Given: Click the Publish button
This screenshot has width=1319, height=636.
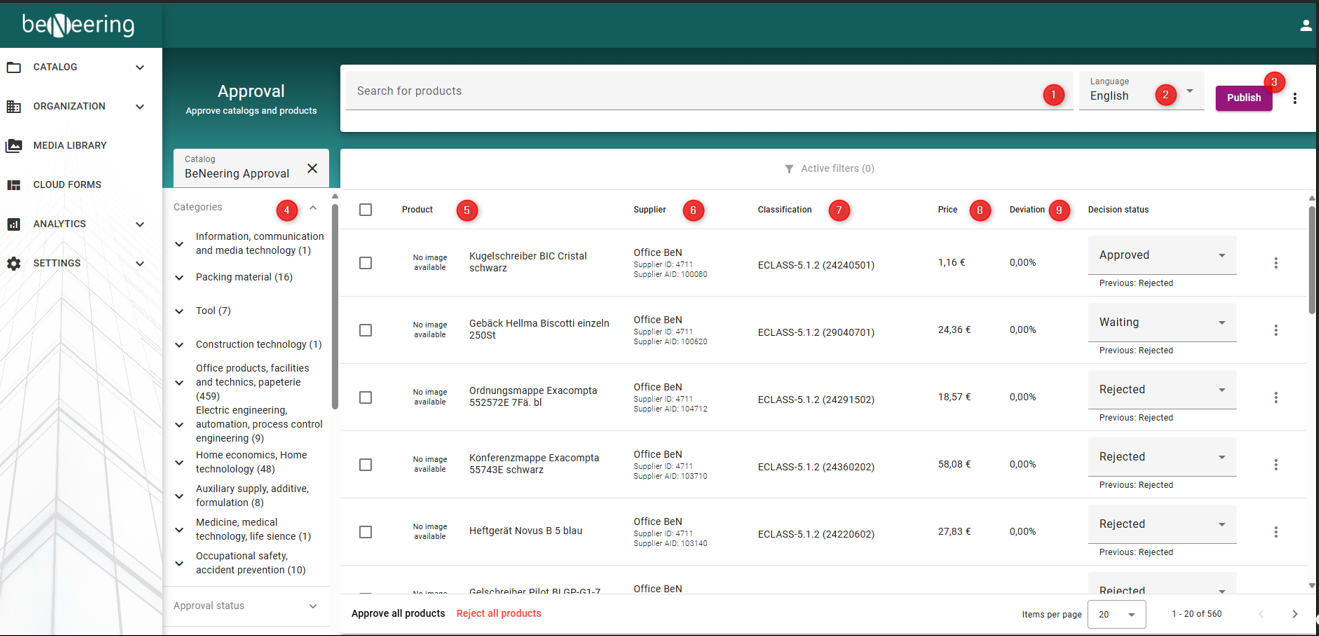Looking at the screenshot, I should click(x=1243, y=98).
